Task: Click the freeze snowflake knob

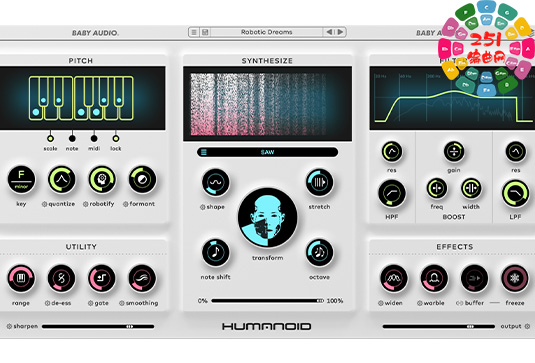Action: [x=515, y=278]
